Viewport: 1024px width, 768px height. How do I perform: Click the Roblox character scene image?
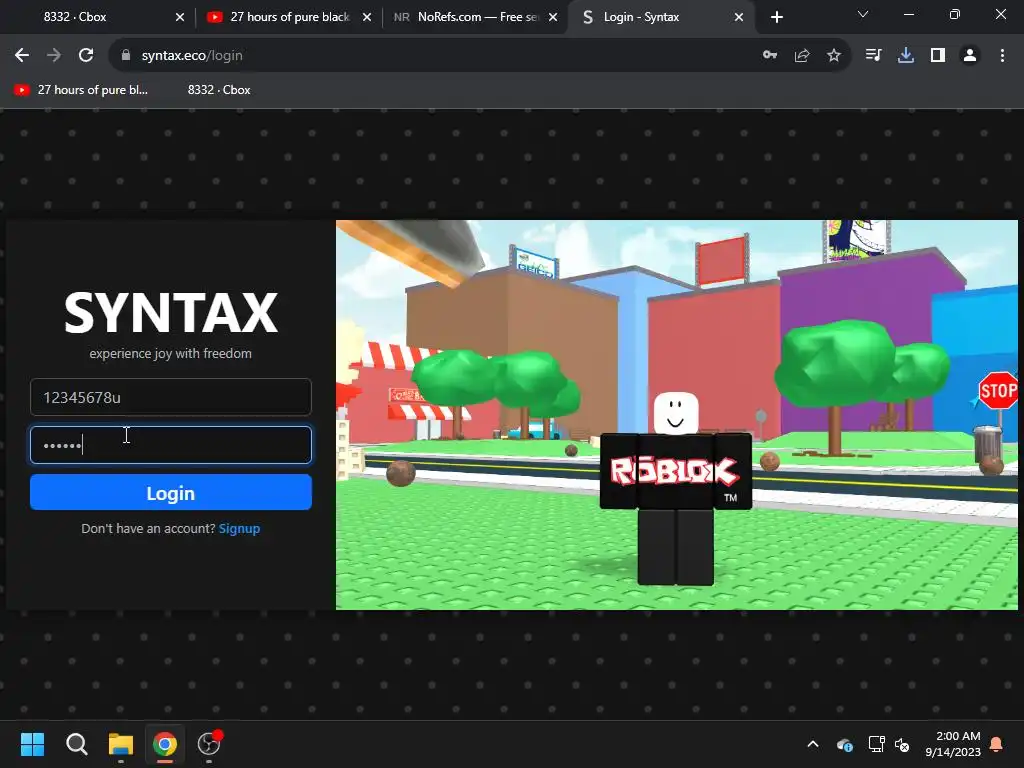tap(677, 415)
